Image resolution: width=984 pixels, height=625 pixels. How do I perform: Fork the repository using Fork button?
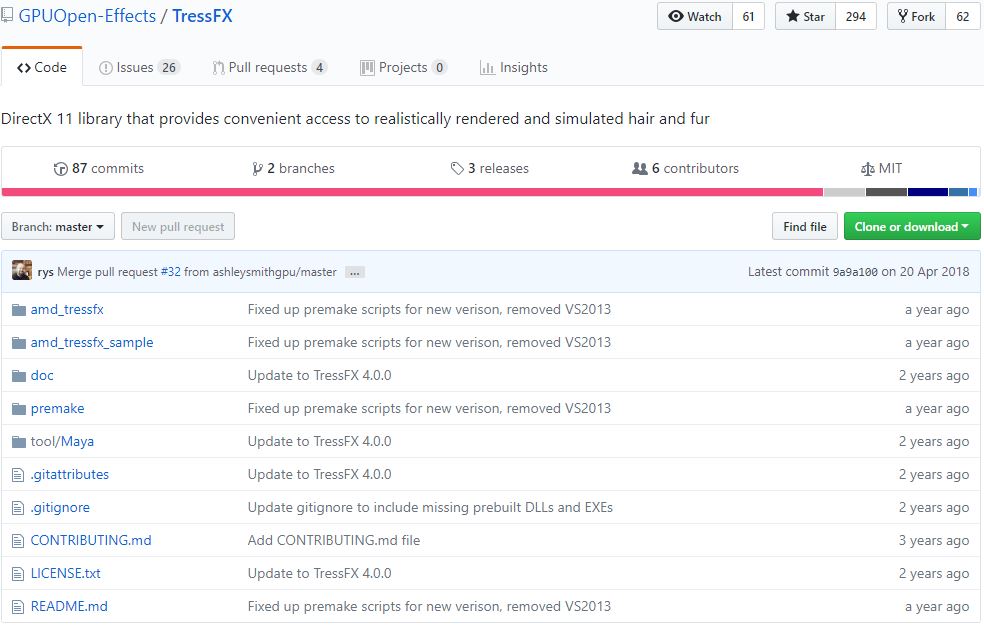[x=917, y=17]
